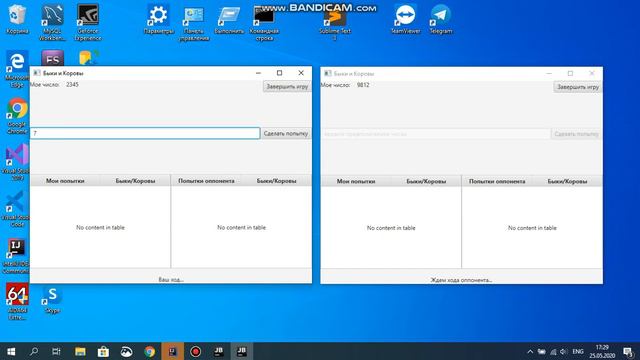Sort by Попытки оппонента column in 9812 window
The width and height of the screenshot is (640, 360).
tap(497, 181)
